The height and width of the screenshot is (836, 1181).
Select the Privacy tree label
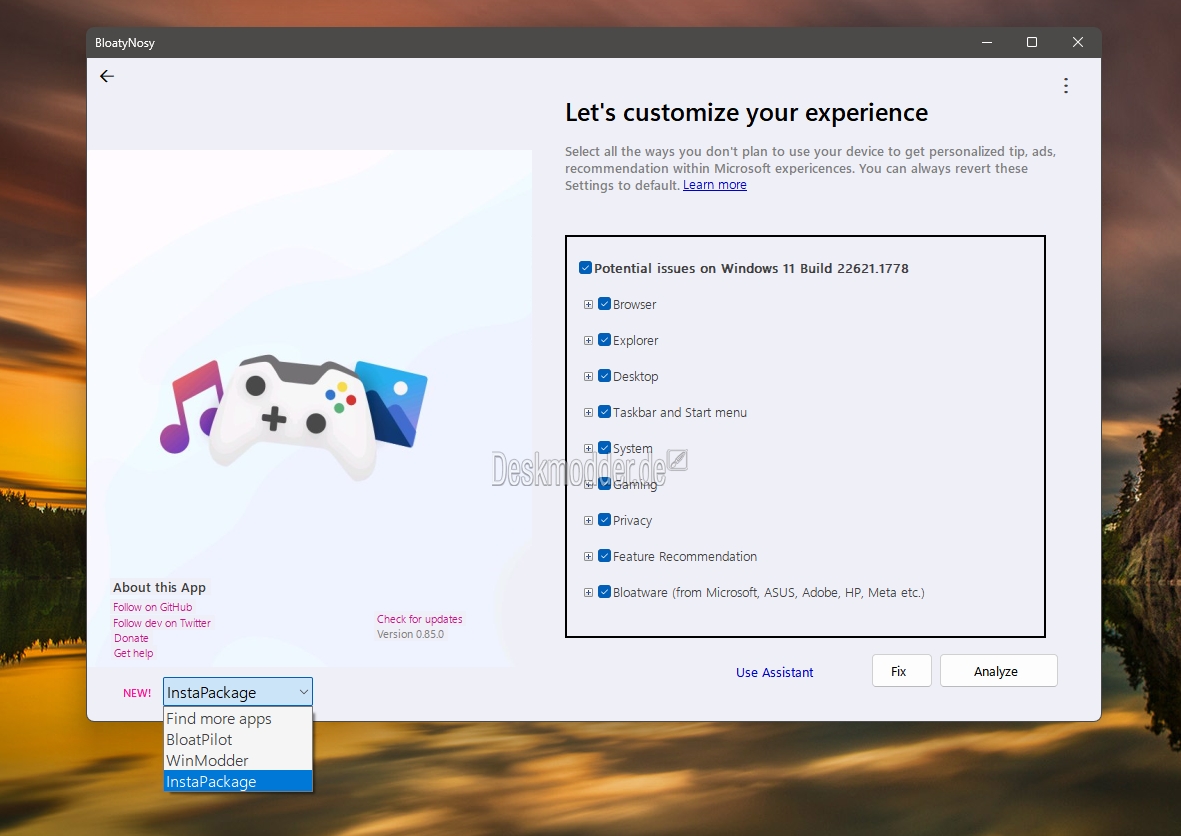(632, 520)
